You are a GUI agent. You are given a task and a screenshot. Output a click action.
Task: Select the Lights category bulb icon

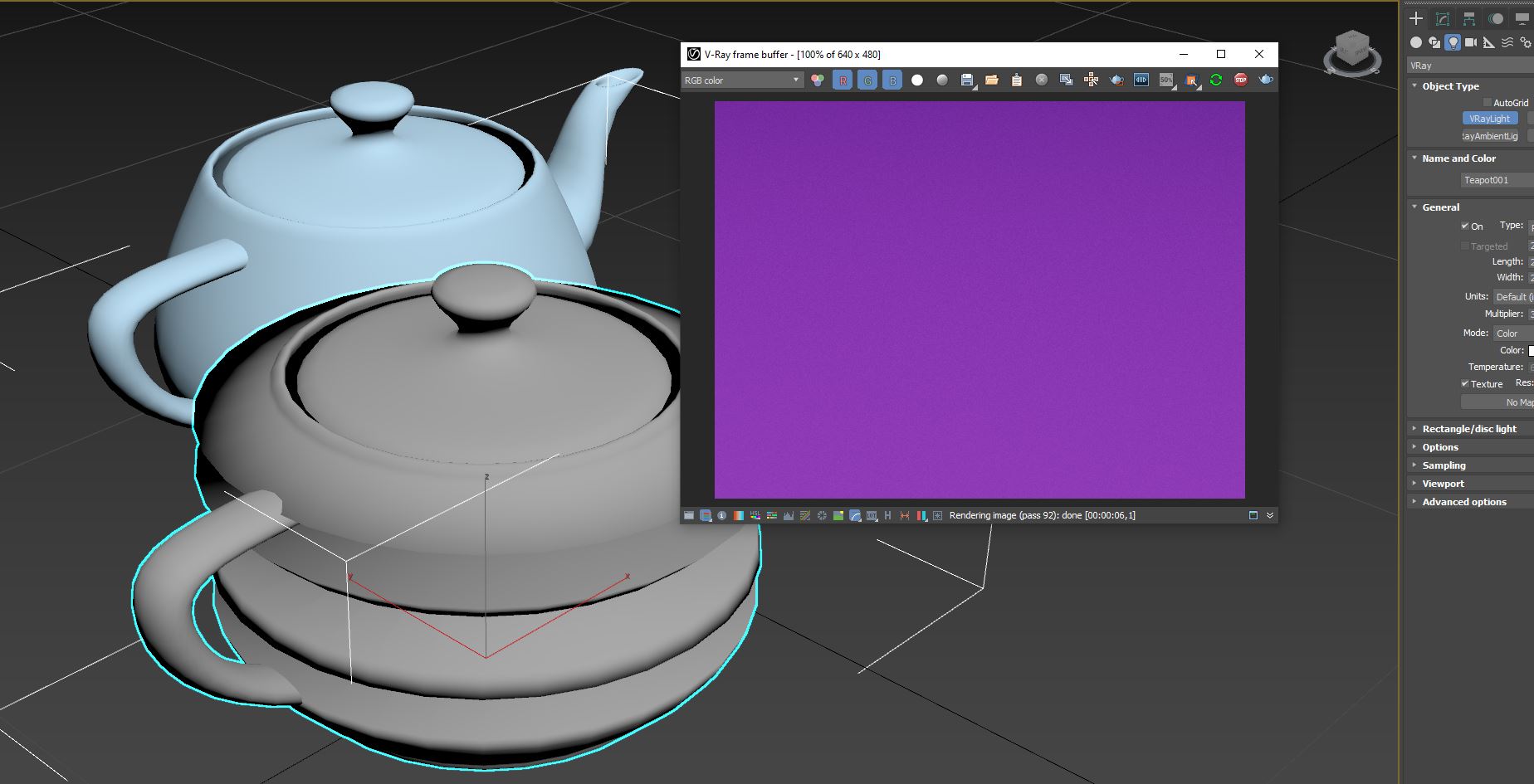(x=1453, y=42)
